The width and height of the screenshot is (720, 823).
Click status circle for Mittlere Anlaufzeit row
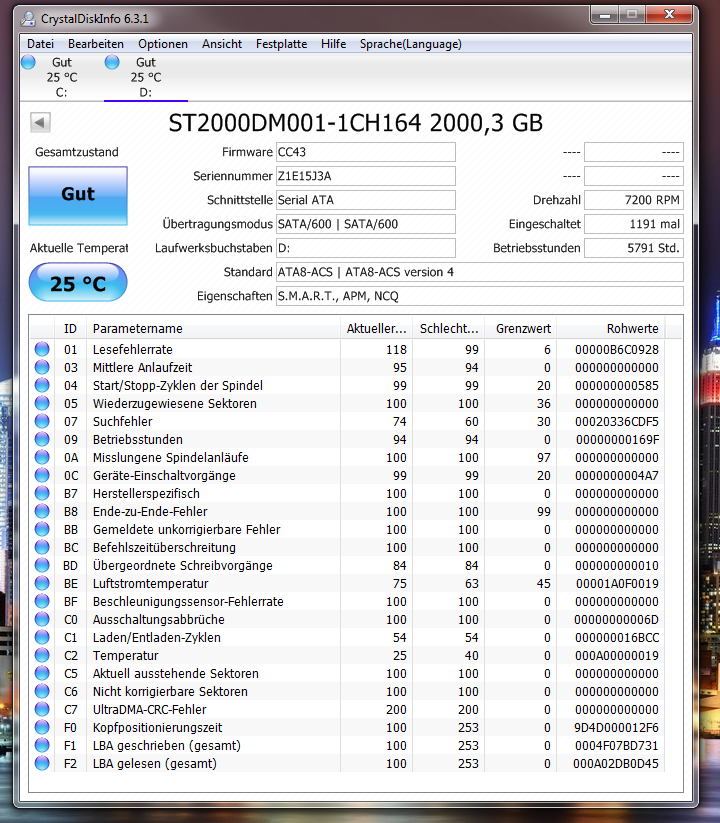click(42, 367)
